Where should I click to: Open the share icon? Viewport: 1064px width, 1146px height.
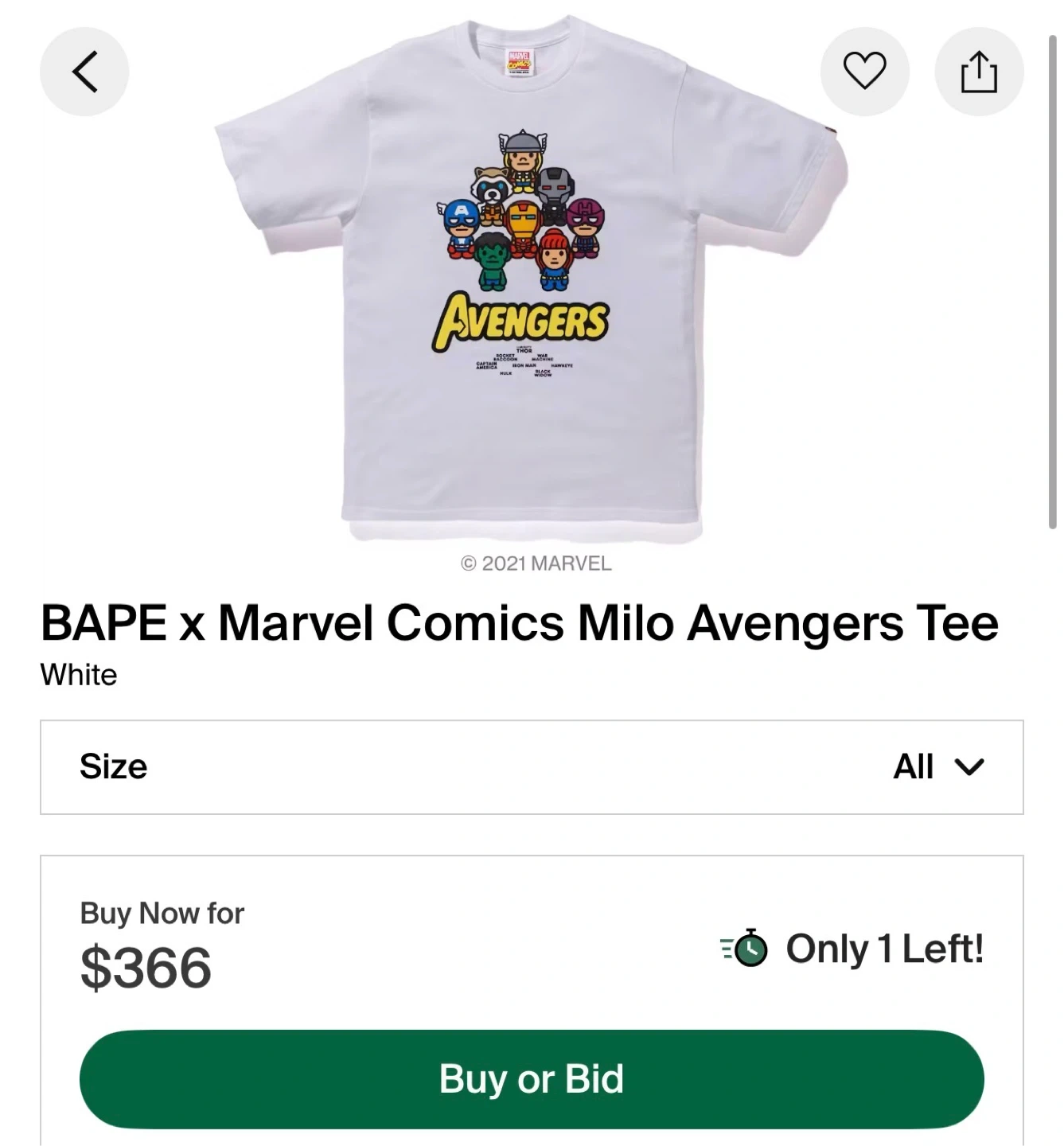coord(978,72)
